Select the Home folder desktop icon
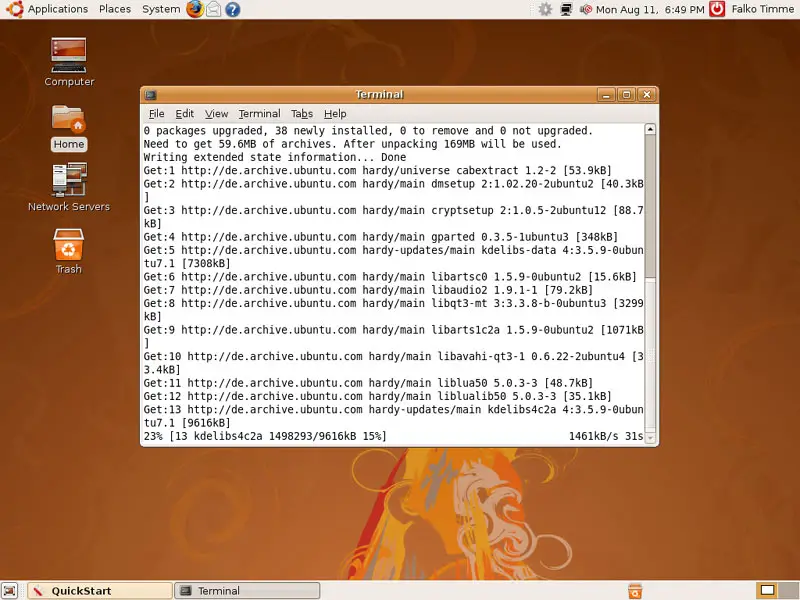 coord(69,128)
